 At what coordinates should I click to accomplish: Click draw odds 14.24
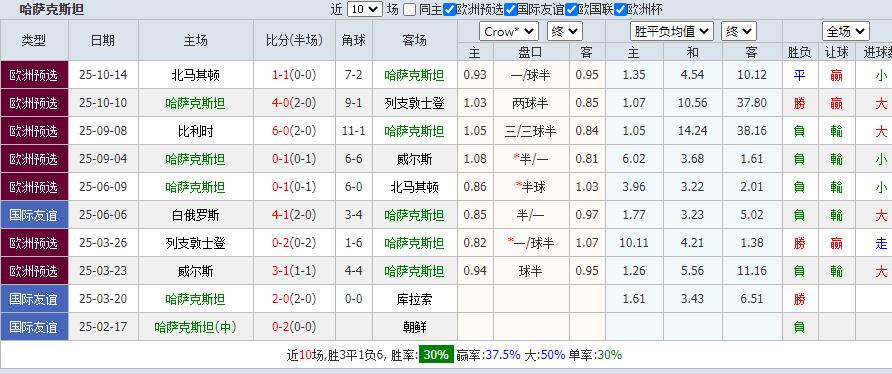tap(692, 131)
